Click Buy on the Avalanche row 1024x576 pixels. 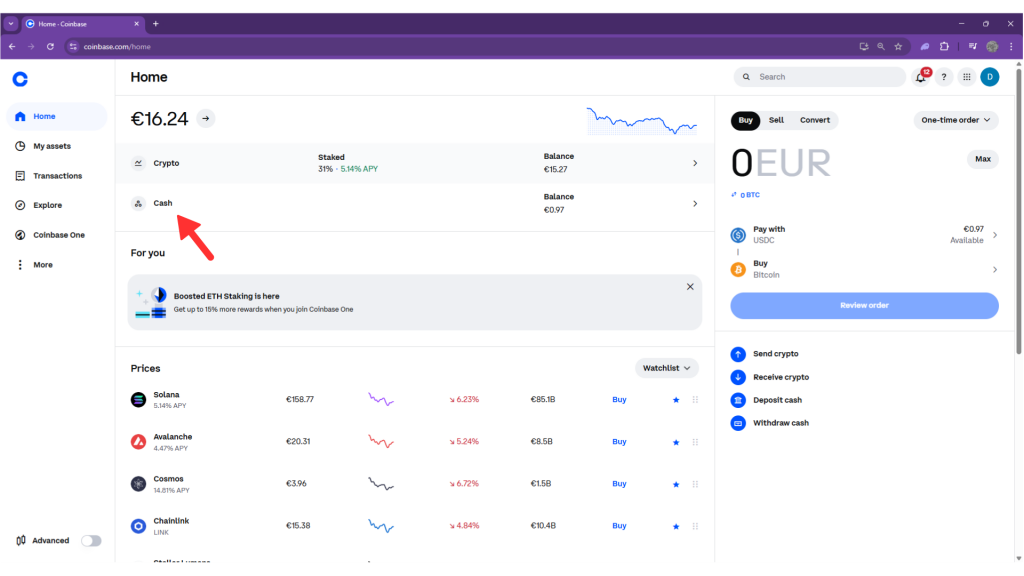pos(619,442)
